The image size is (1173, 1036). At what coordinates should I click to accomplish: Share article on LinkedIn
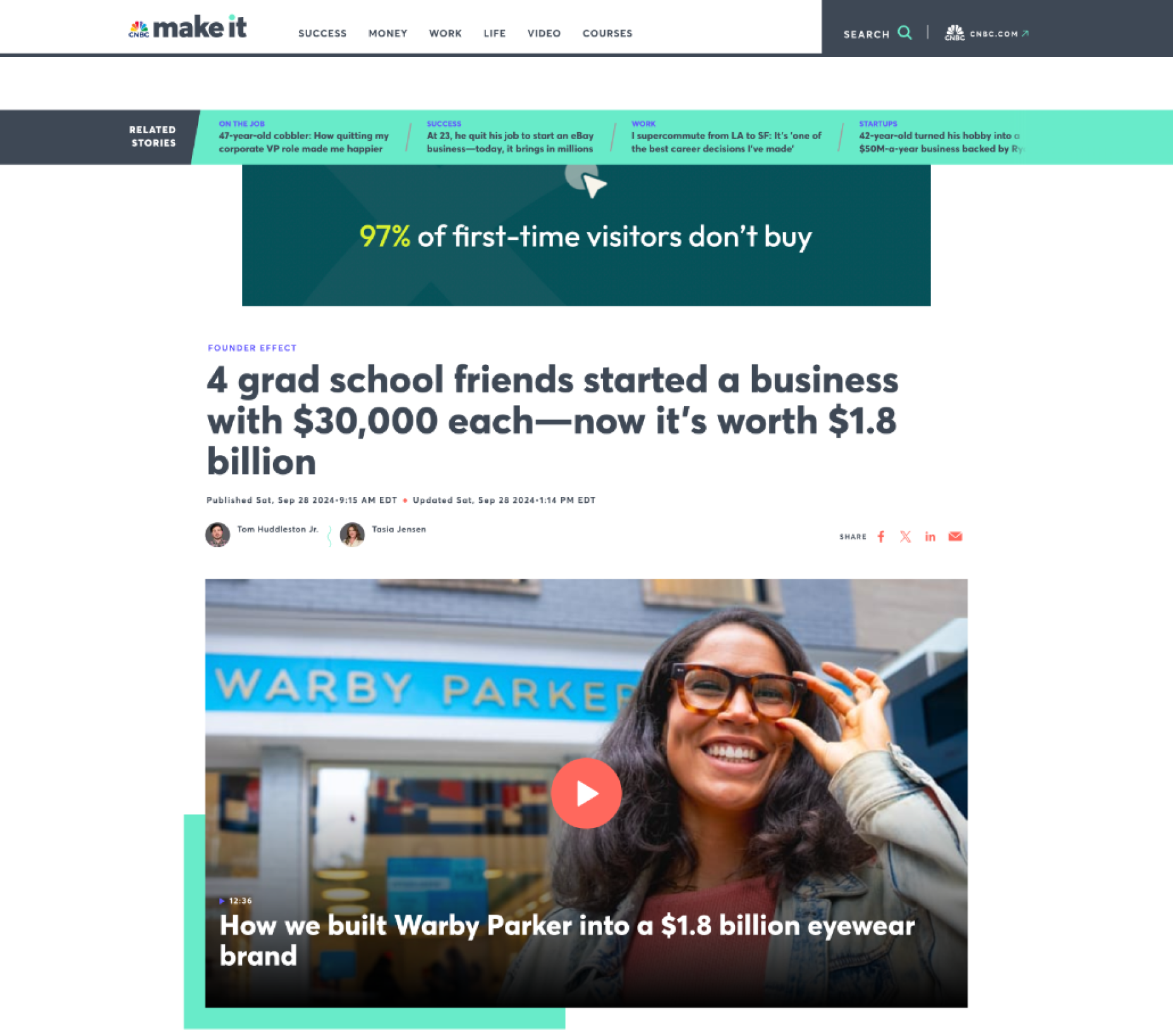(930, 536)
